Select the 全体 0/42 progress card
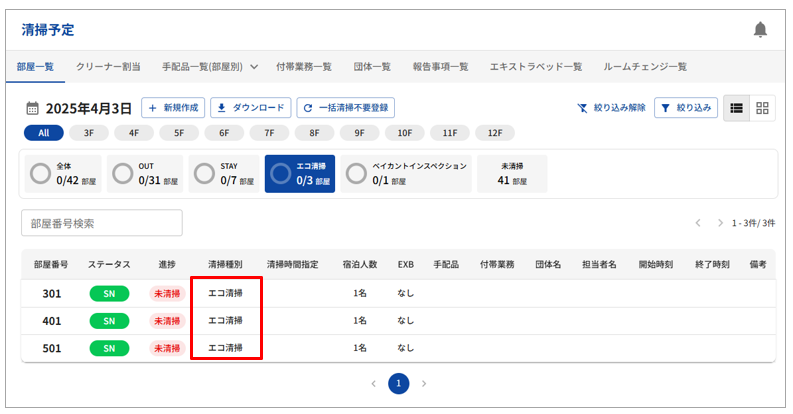This screenshot has width=793, height=414. (62, 173)
